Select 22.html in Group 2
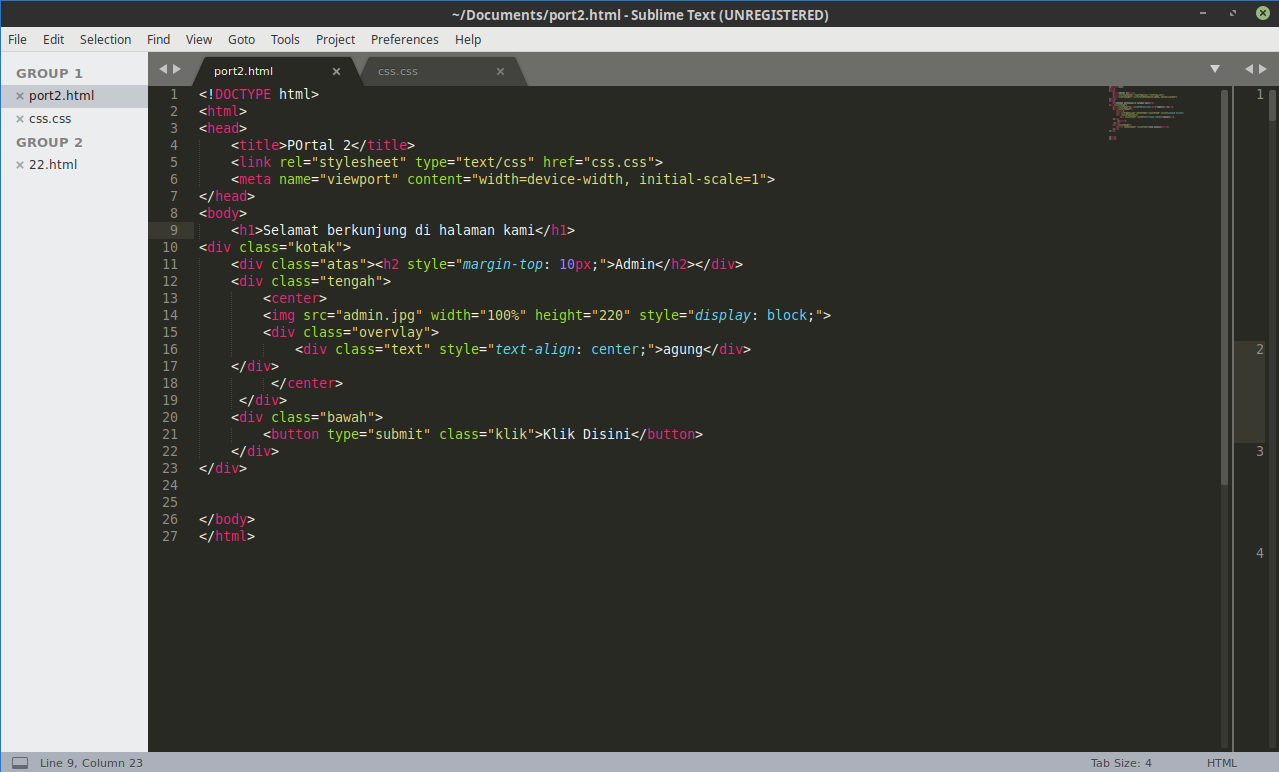Viewport: 1279px width, 772px height. point(53,165)
